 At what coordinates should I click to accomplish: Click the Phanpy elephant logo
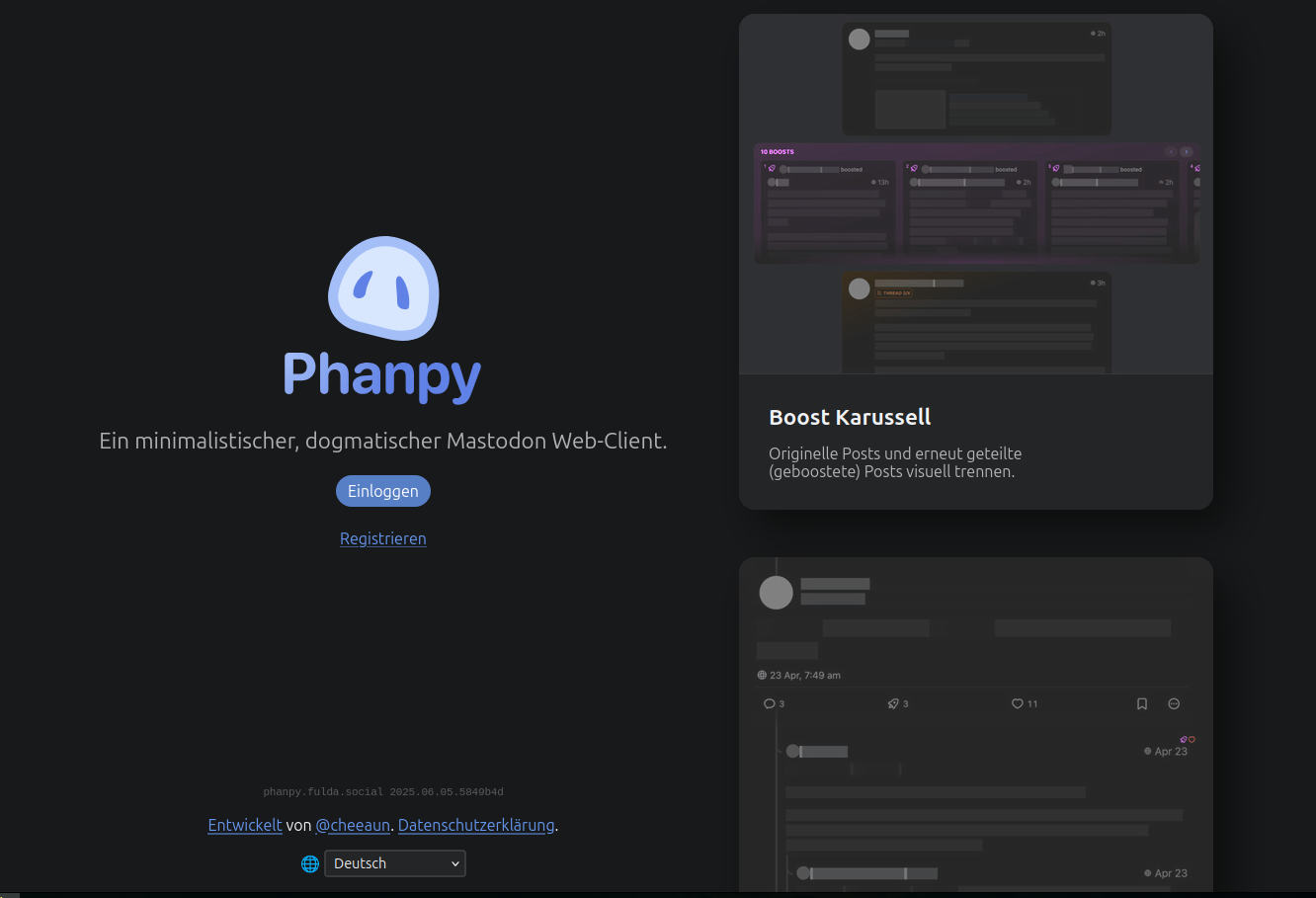pos(383,288)
